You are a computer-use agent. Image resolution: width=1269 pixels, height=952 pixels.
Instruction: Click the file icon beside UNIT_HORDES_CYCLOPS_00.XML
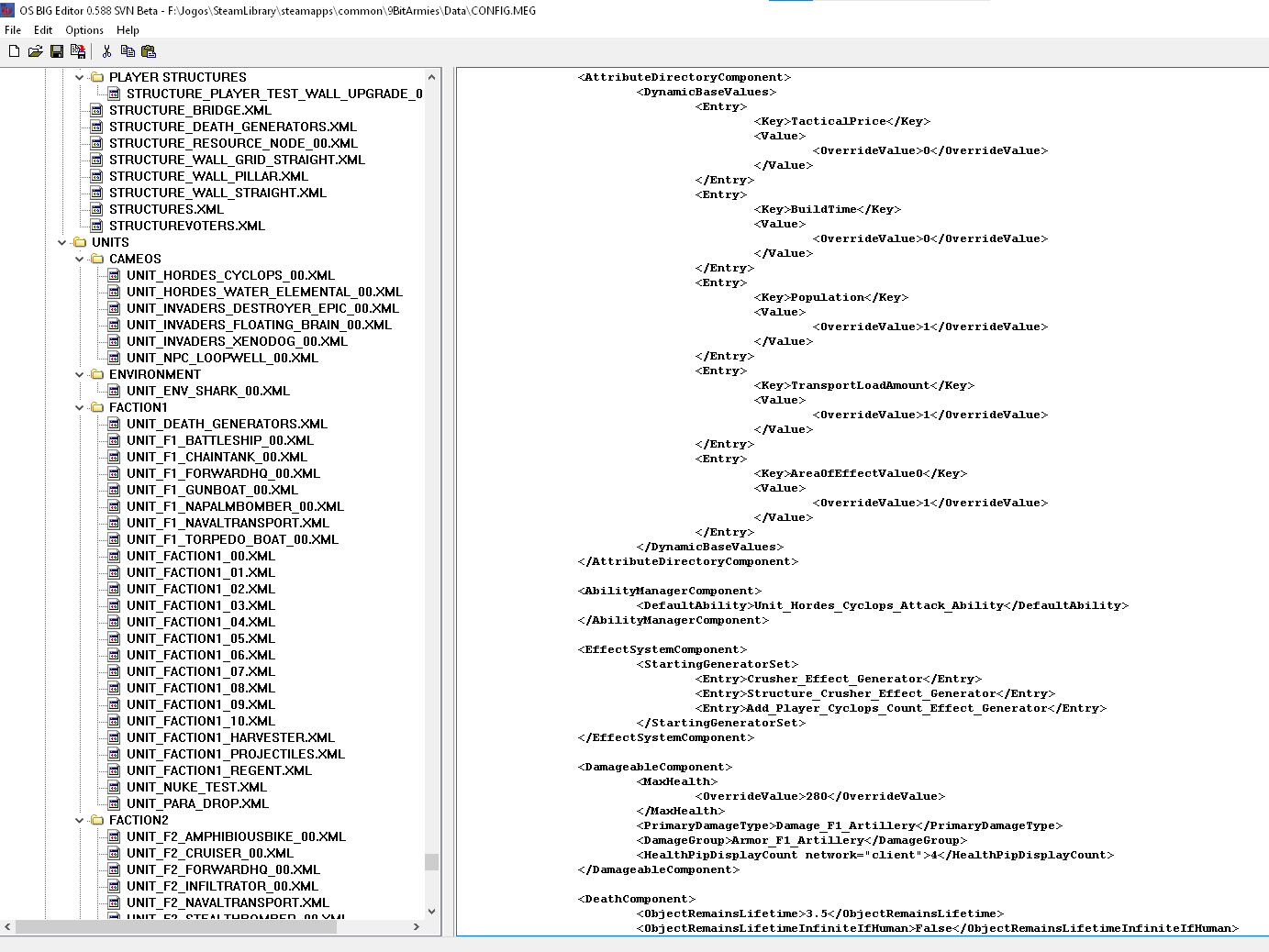click(x=114, y=275)
